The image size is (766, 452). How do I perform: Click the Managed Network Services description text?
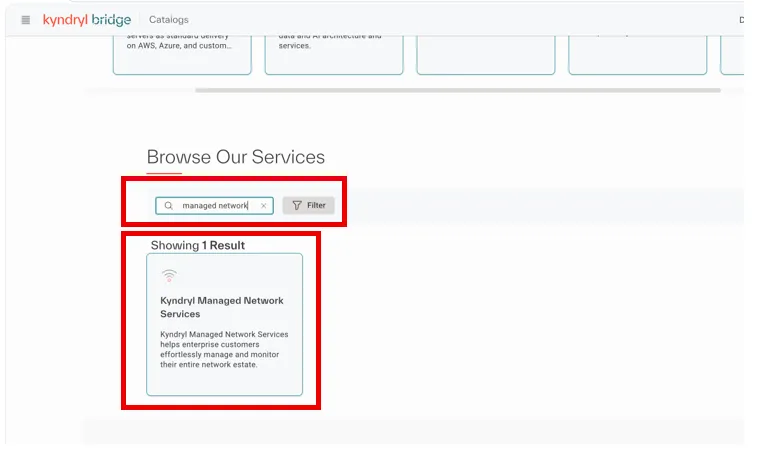coord(224,349)
